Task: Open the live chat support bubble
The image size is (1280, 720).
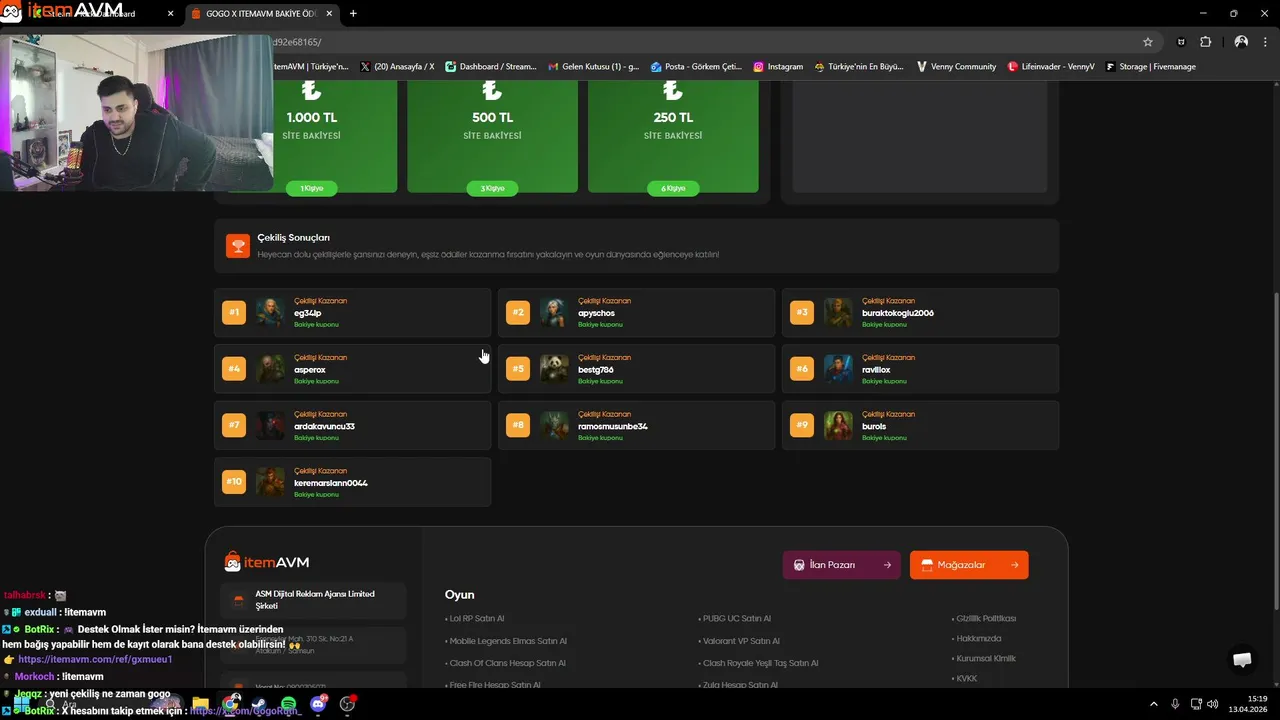Action: (1242, 659)
